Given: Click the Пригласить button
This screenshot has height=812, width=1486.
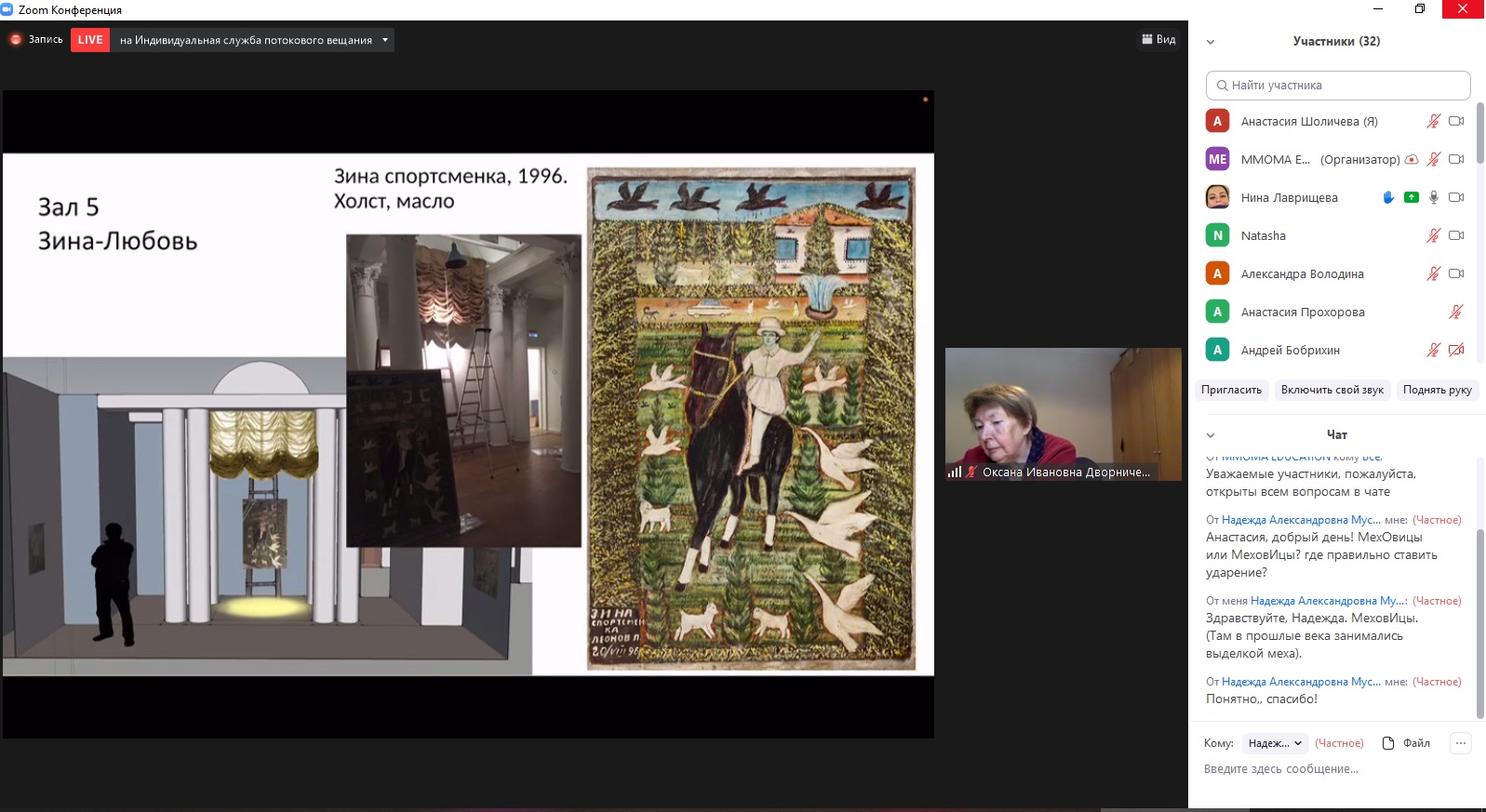Looking at the screenshot, I should pos(1231,390).
